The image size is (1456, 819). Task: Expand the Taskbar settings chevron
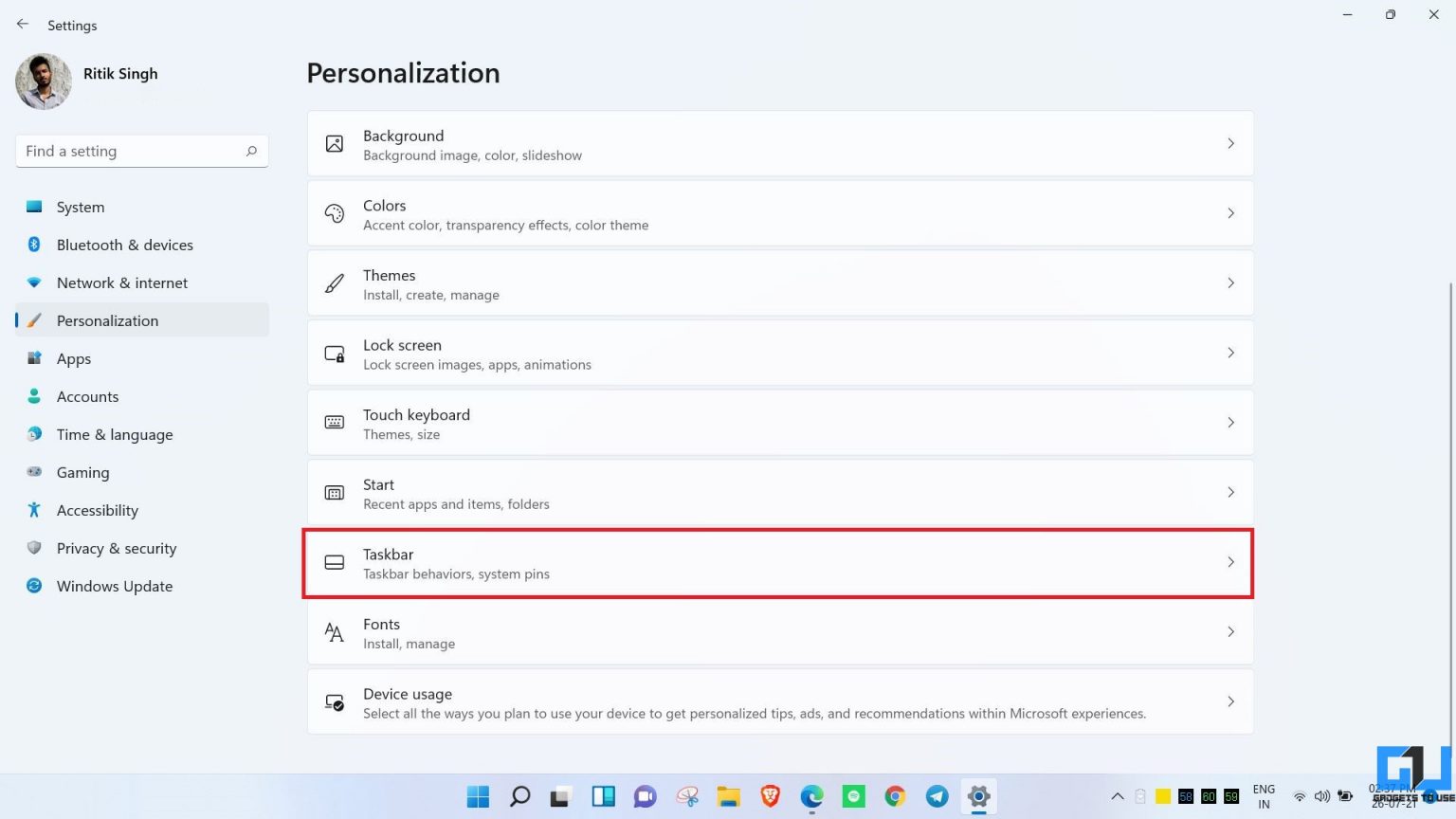(x=1230, y=562)
